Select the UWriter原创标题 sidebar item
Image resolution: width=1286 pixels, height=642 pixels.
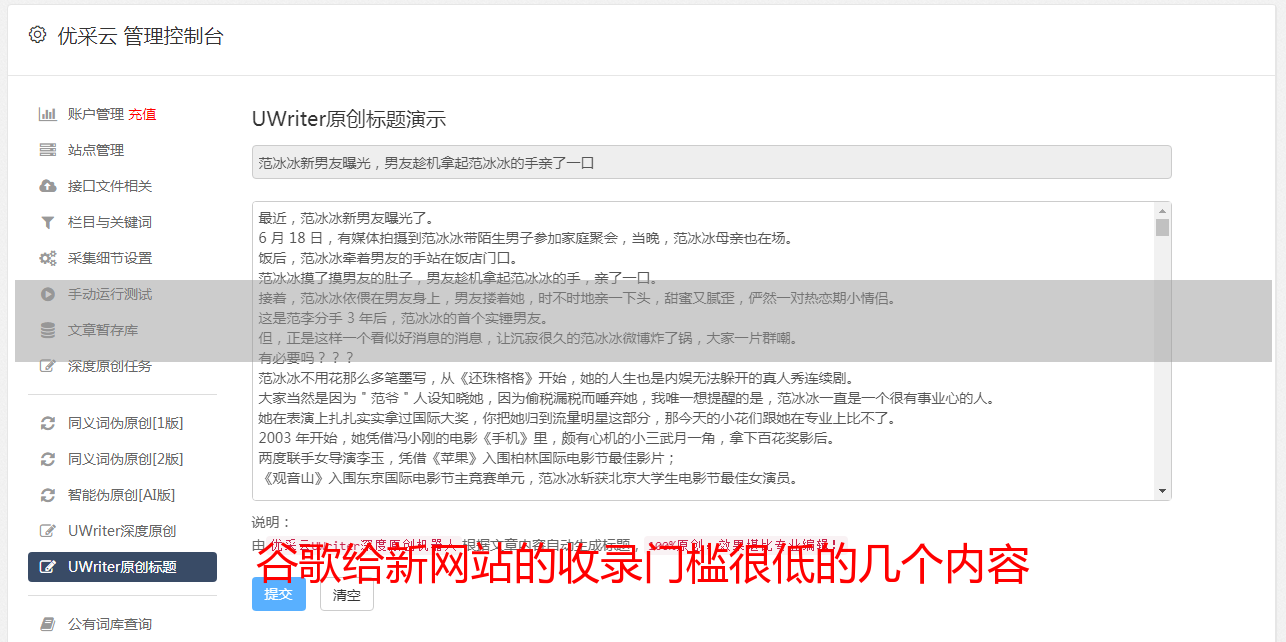point(122,567)
